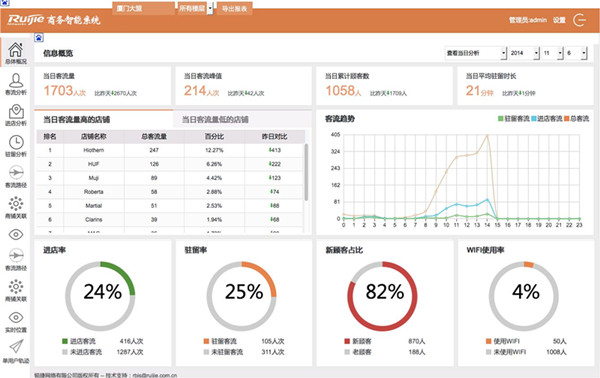Open the year dropdown showing 2014
Viewport: 600px width, 378px height.
[524, 53]
